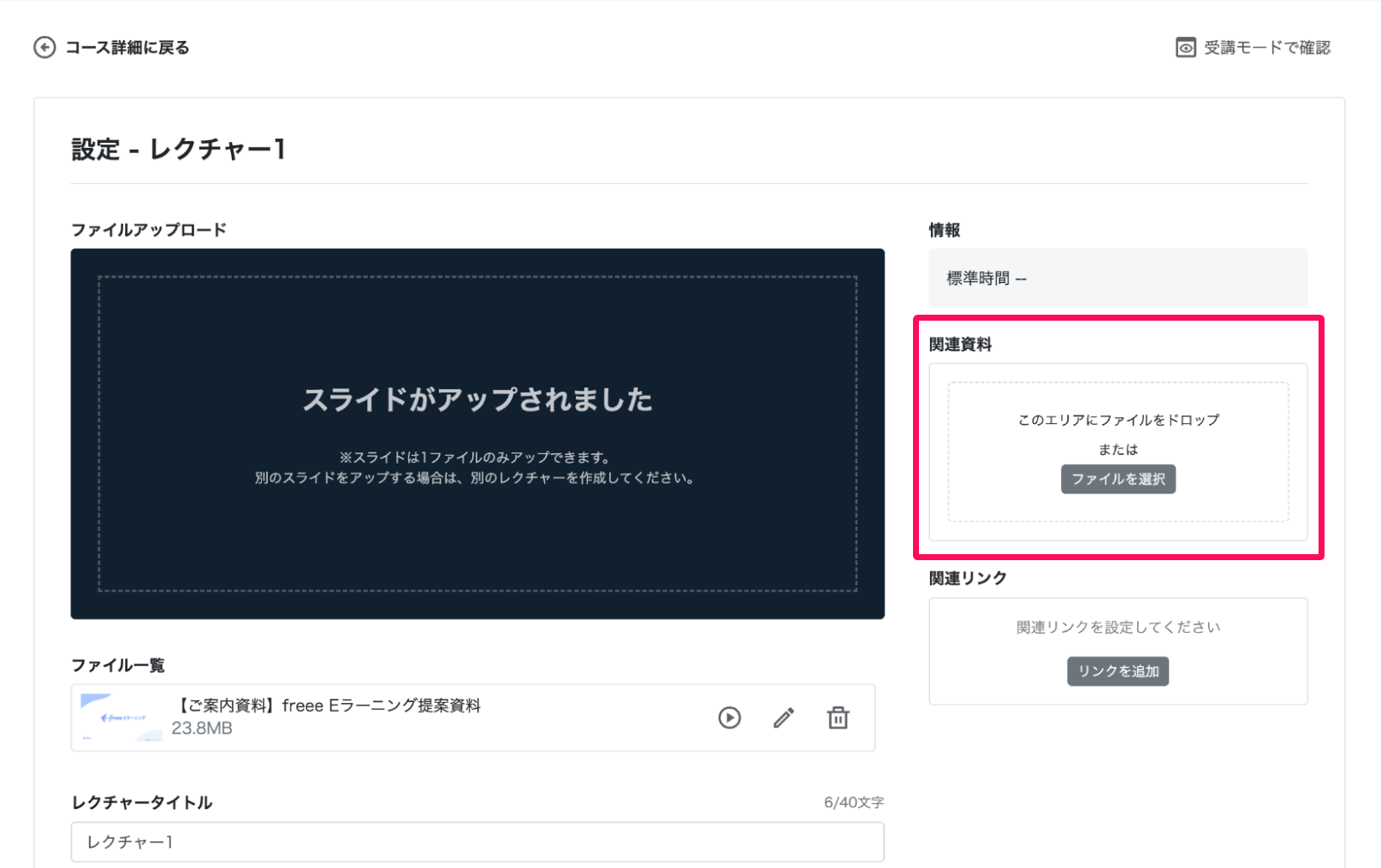Screen dimensions: 1381x868
Task: Open the slide file thumbnail in ファイル一覧
Action: [x=121, y=717]
